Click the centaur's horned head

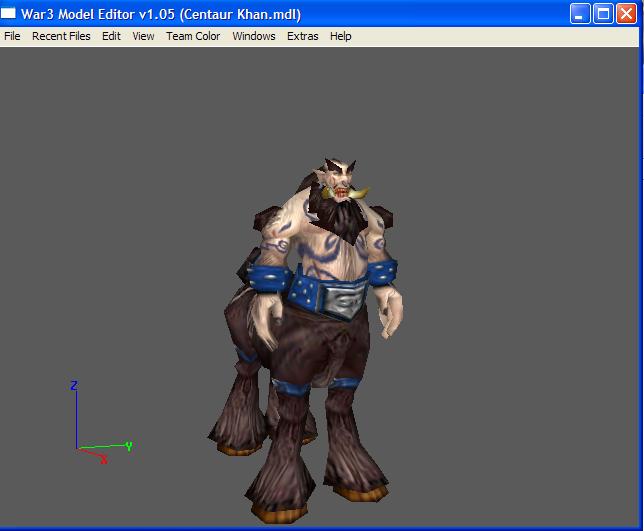[x=339, y=181]
